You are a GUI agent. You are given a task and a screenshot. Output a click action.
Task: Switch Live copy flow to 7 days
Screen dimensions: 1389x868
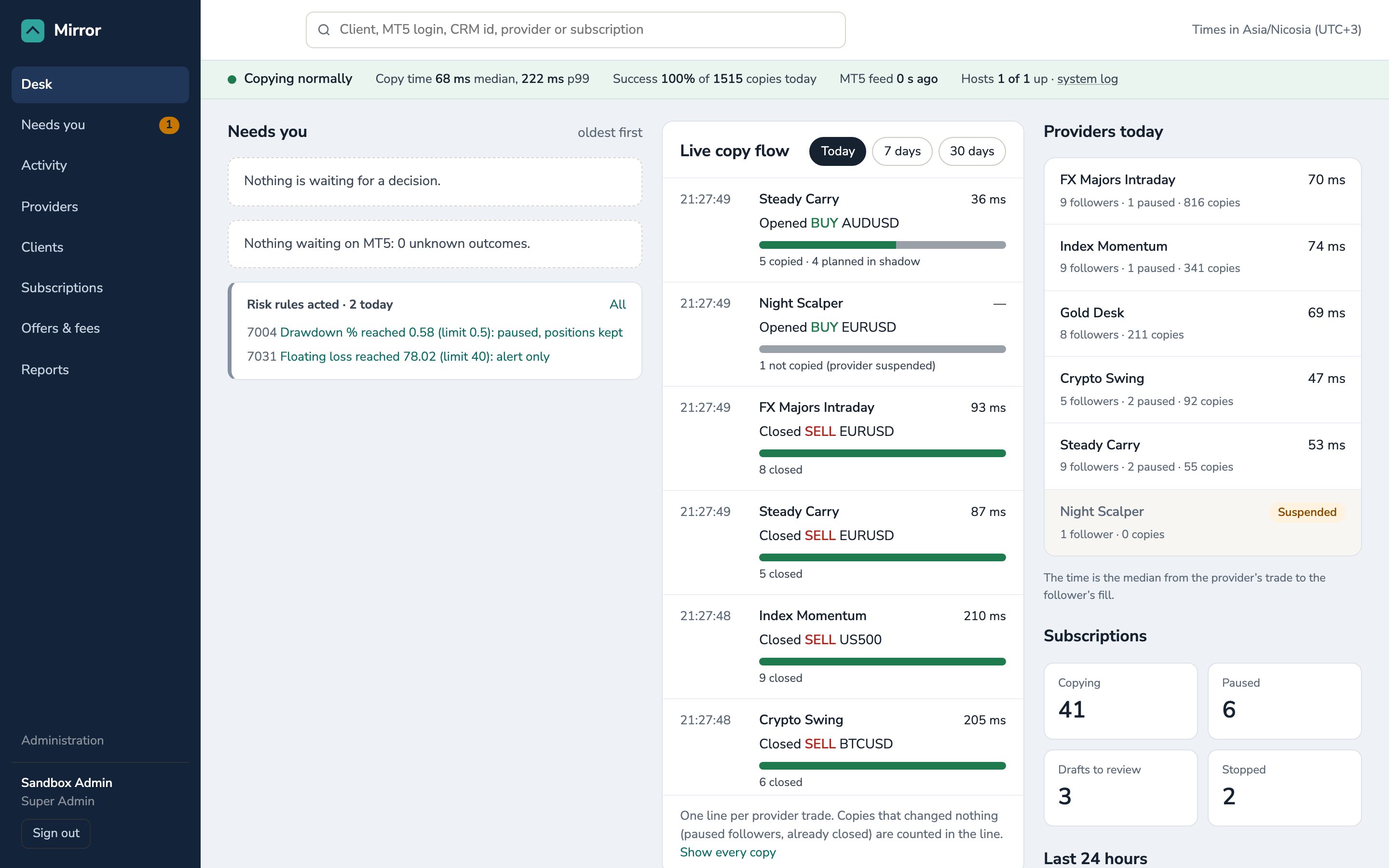pyautogui.click(x=902, y=151)
